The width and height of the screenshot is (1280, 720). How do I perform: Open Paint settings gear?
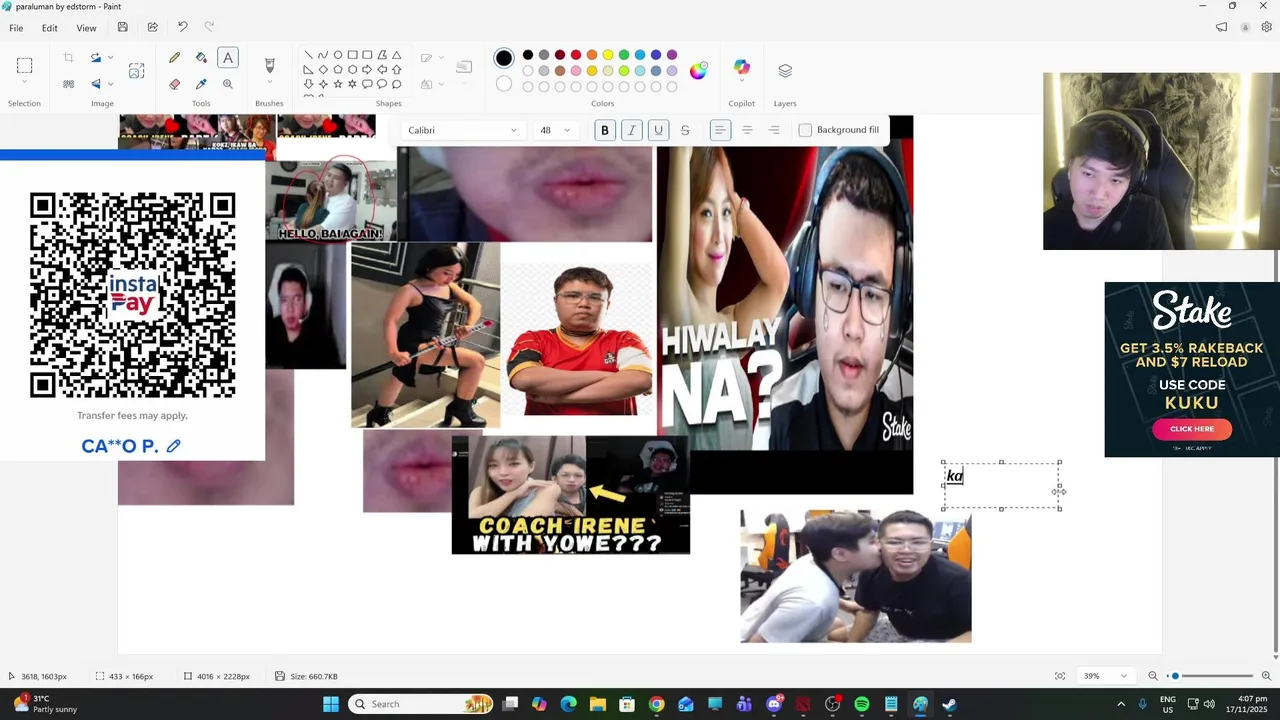point(1266,28)
